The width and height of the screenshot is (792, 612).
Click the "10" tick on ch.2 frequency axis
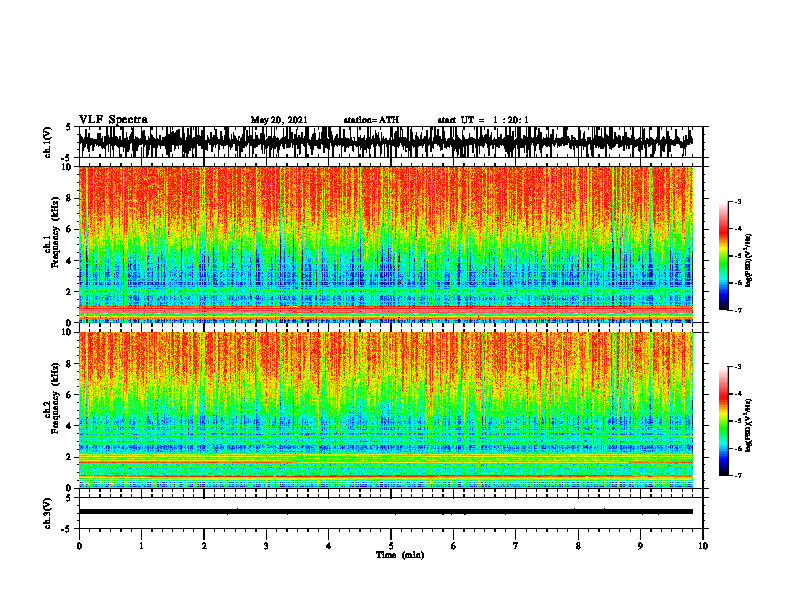click(68, 332)
